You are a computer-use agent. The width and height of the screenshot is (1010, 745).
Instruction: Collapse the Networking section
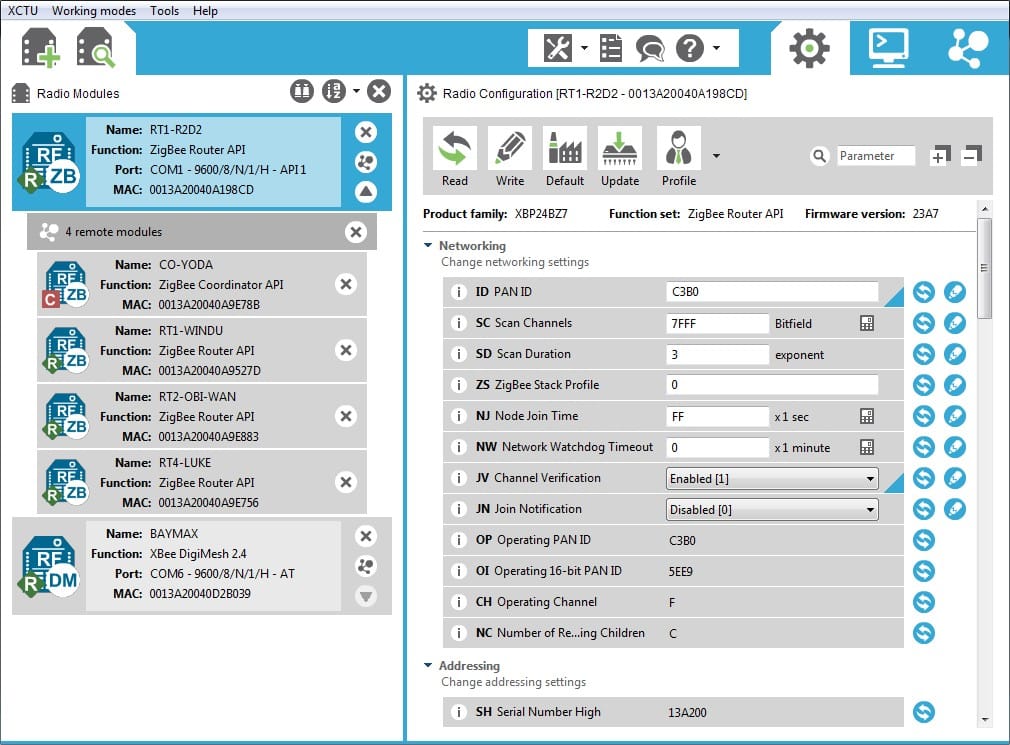point(430,245)
